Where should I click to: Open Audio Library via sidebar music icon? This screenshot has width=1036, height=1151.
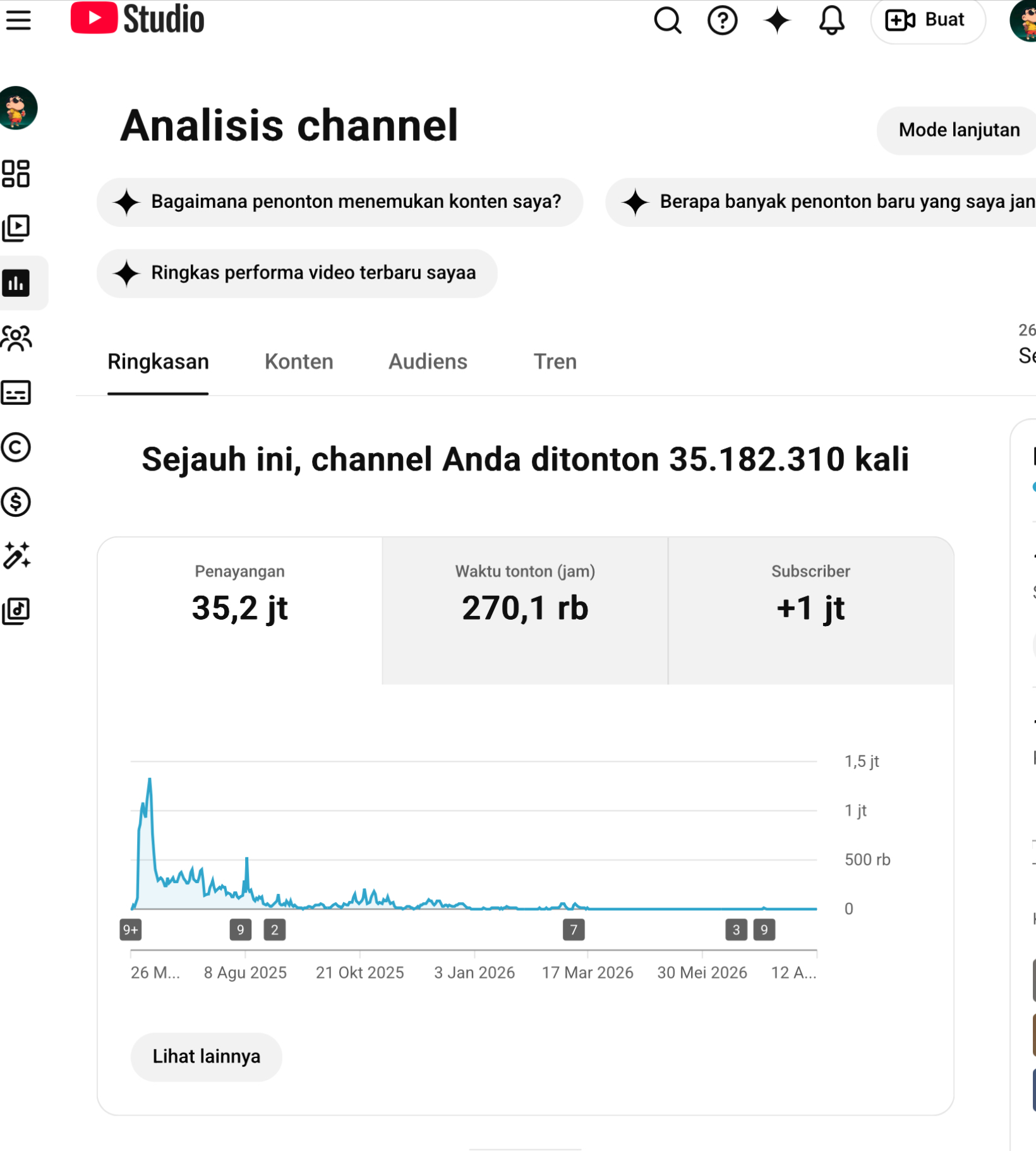point(16,611)
